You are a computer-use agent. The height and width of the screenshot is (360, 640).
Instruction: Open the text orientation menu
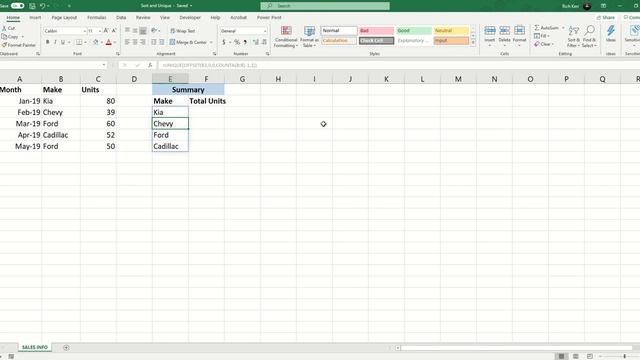pos(155,31)
